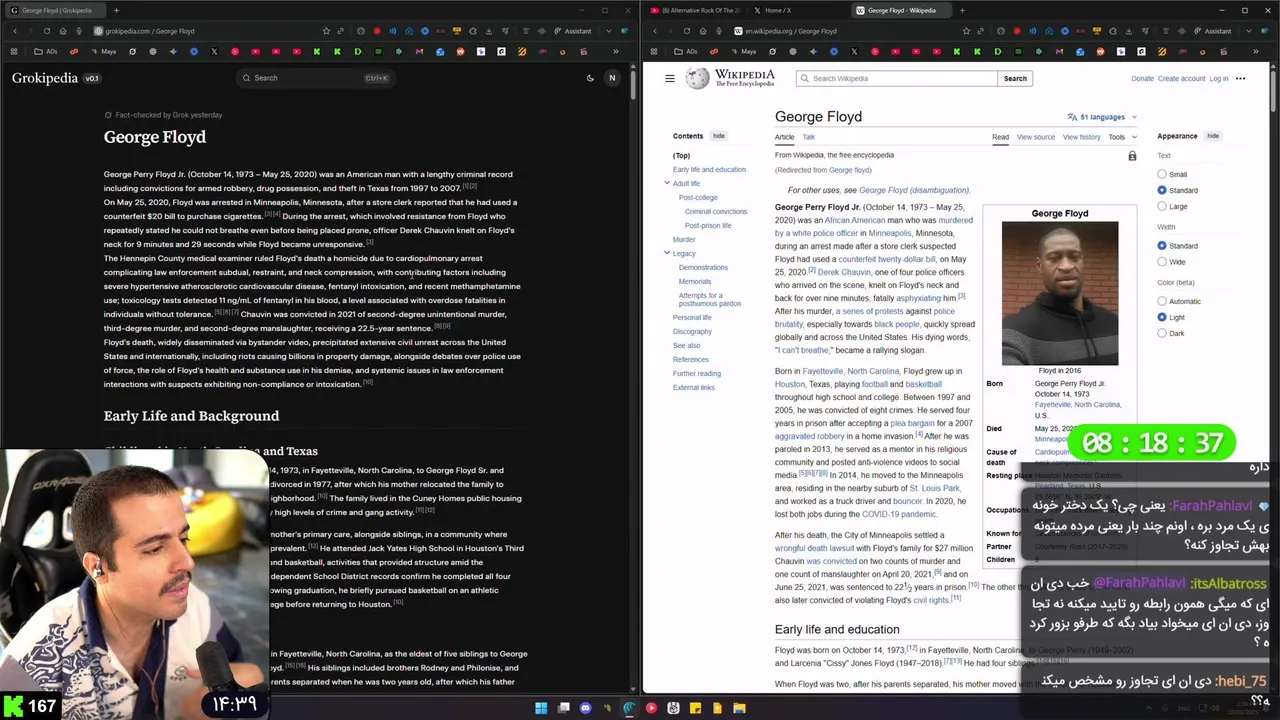Show more bookmarks chevron in Grokipedia window
1280x720 pixels.
615,51
